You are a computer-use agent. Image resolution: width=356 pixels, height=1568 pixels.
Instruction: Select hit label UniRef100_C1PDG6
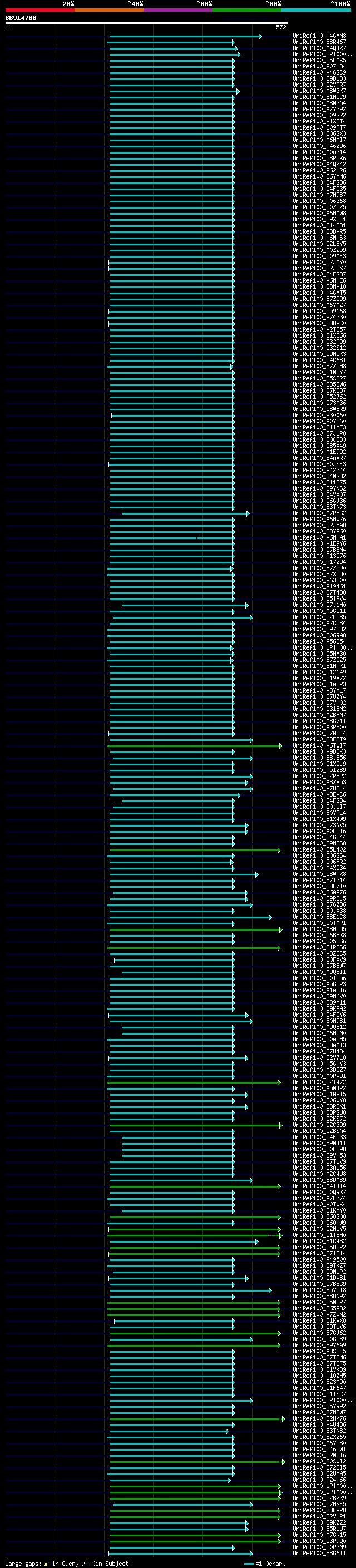point(319,948)
